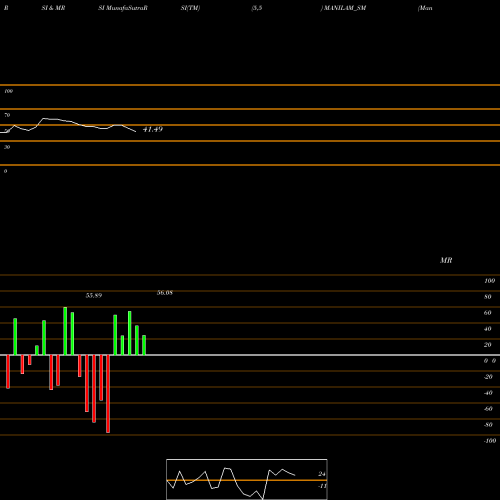The width and height of the screenshot is (500, 500).
Task: Click the 'SI MunafaSutraR' header text
Action: (123, 8)
